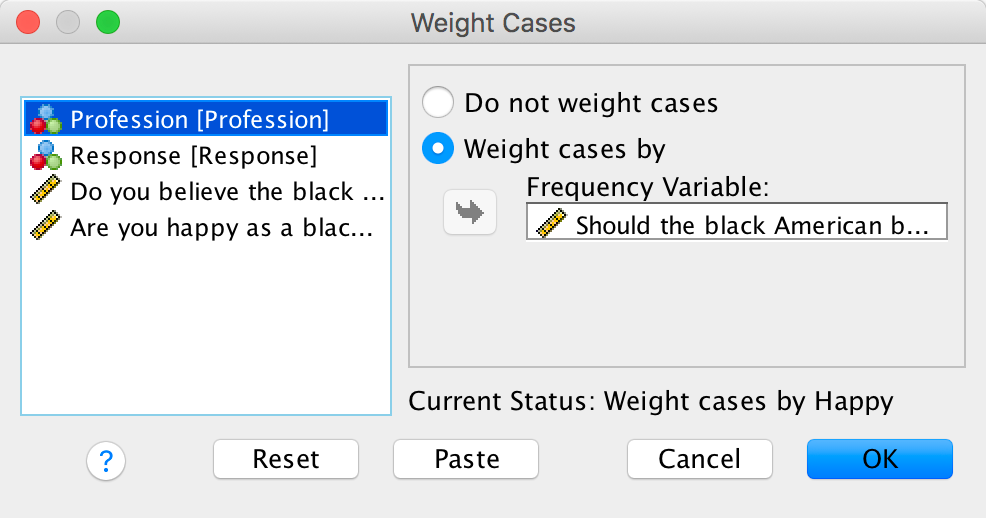Click the nominal icon beside Profession variable
The height and width of the screenshot is (518, 986).
pyautogui.click(x=45, y=120)
